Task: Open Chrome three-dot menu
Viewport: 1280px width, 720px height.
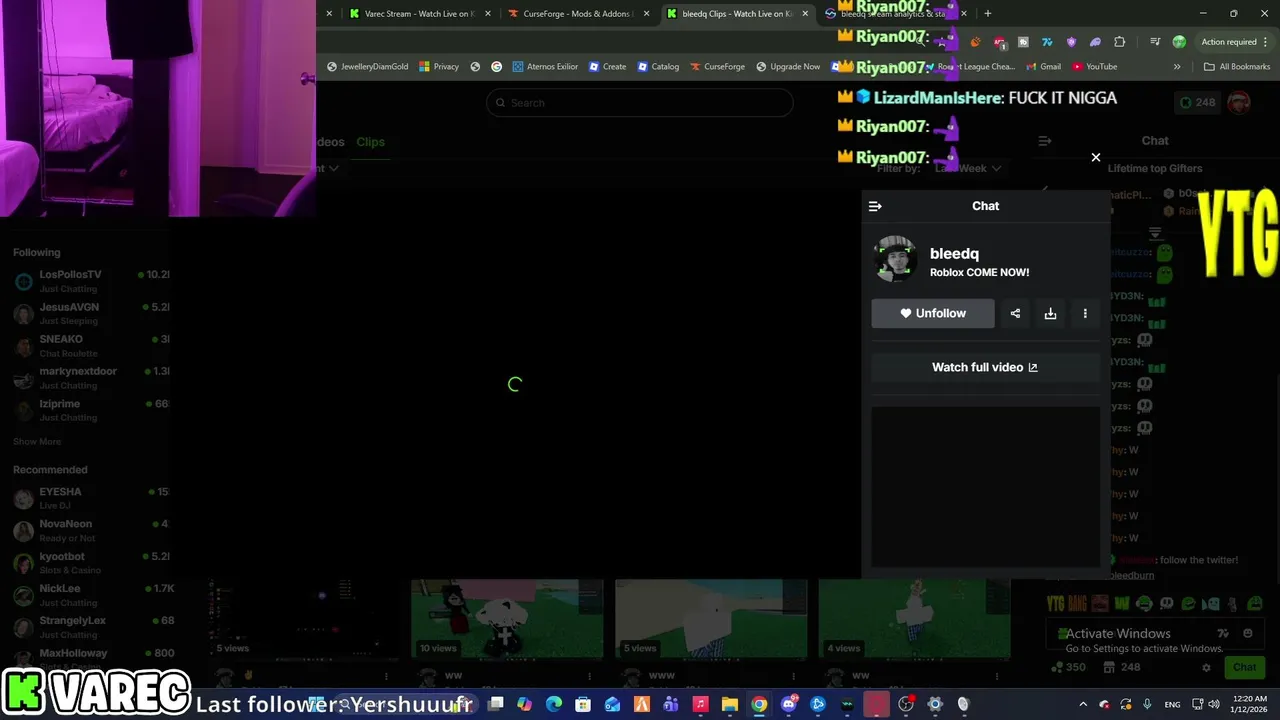Action: (x=1267, y=42)
